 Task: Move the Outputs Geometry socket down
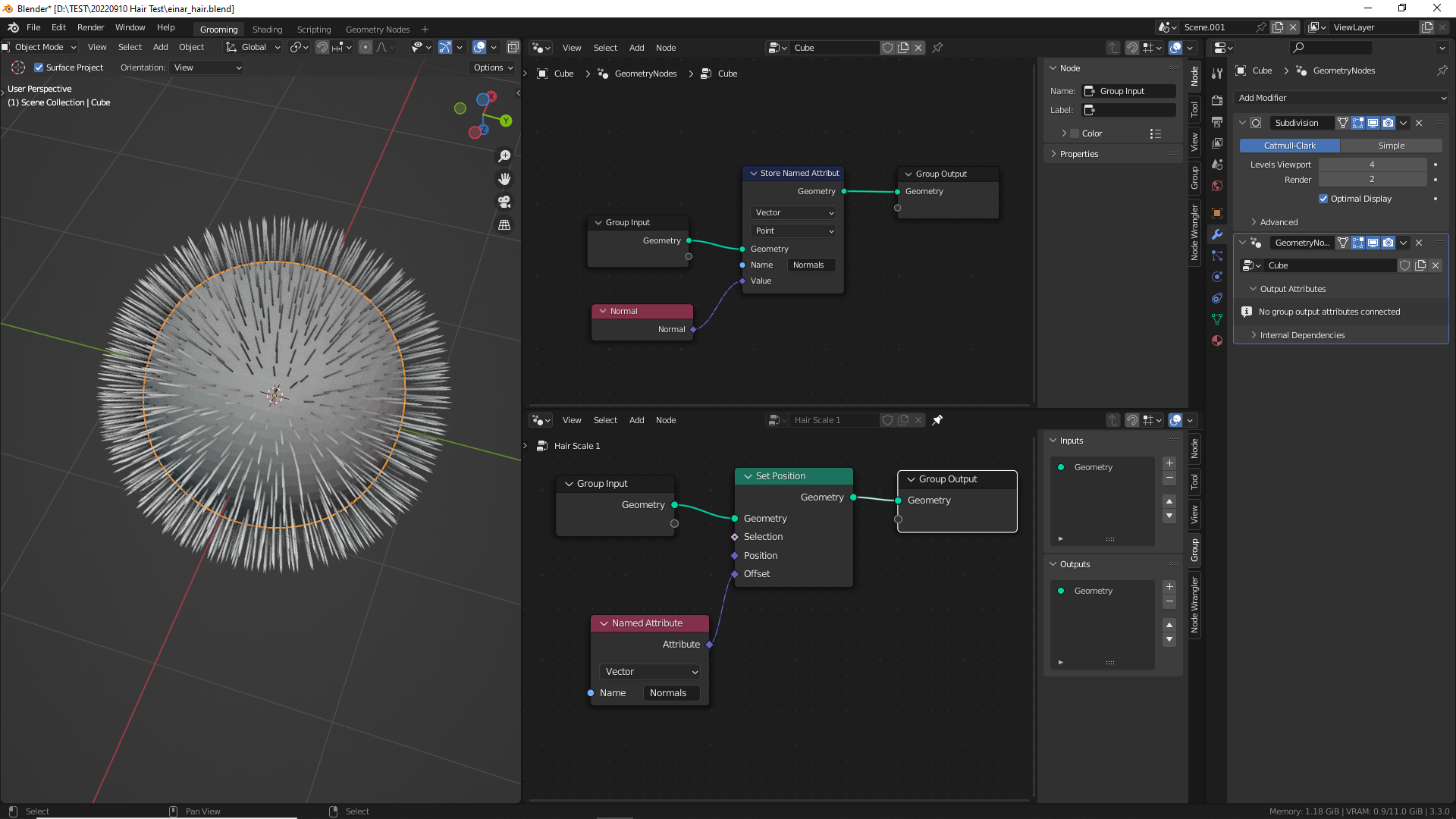click(1169, 640)
